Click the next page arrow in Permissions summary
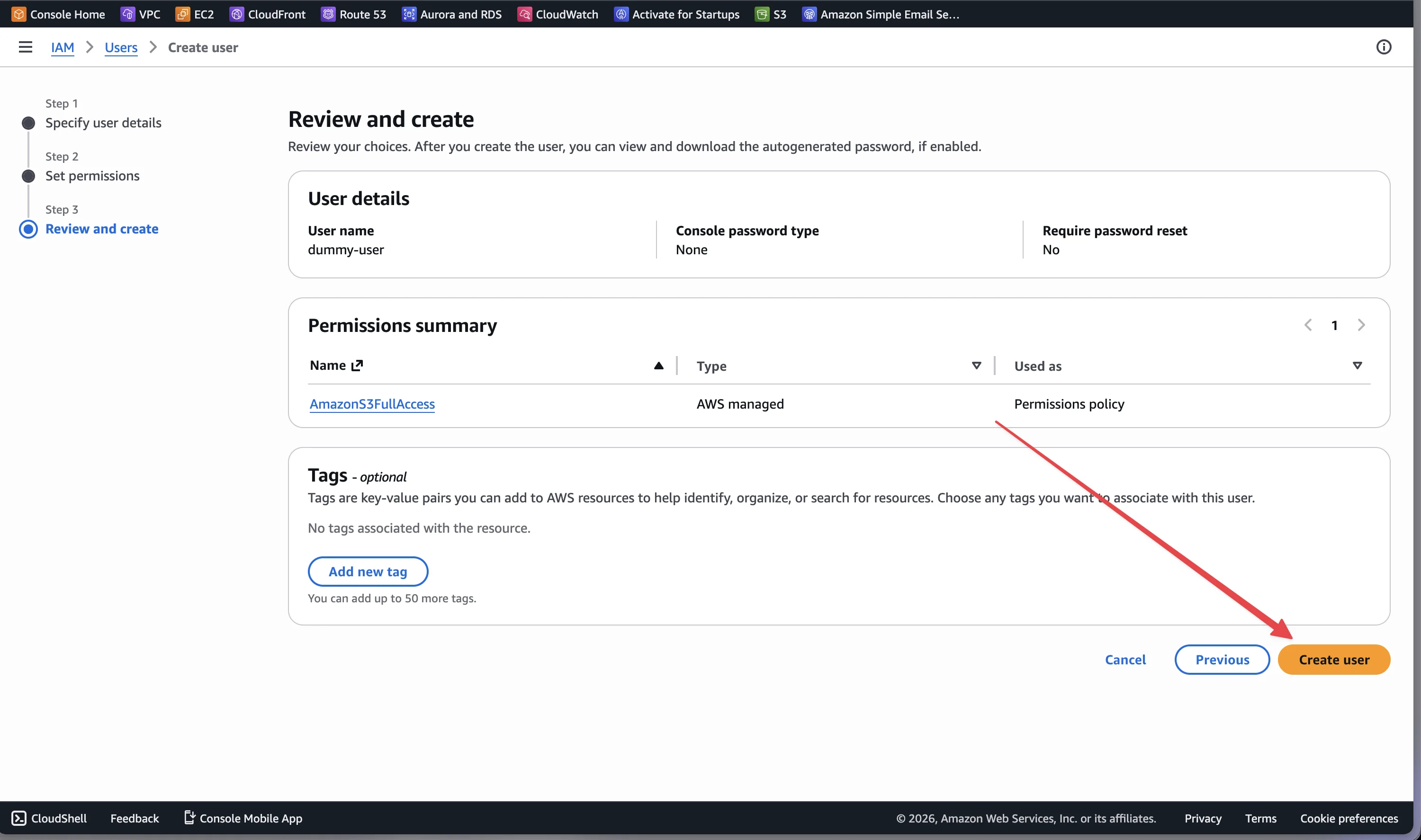Viewport: 1421px width, 840px height. [1361, 325]
